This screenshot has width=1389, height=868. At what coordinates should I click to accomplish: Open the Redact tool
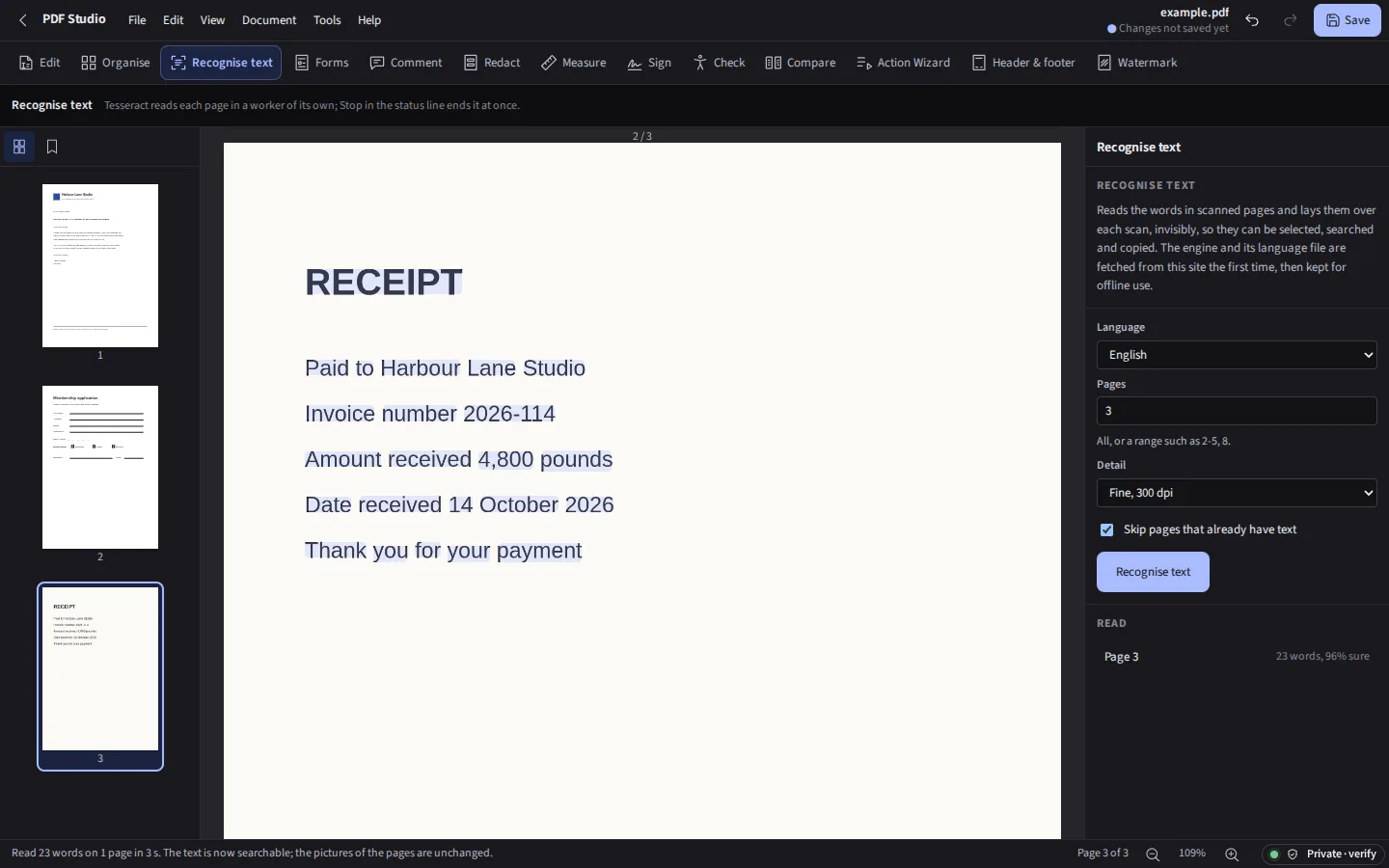click(492, 63)
